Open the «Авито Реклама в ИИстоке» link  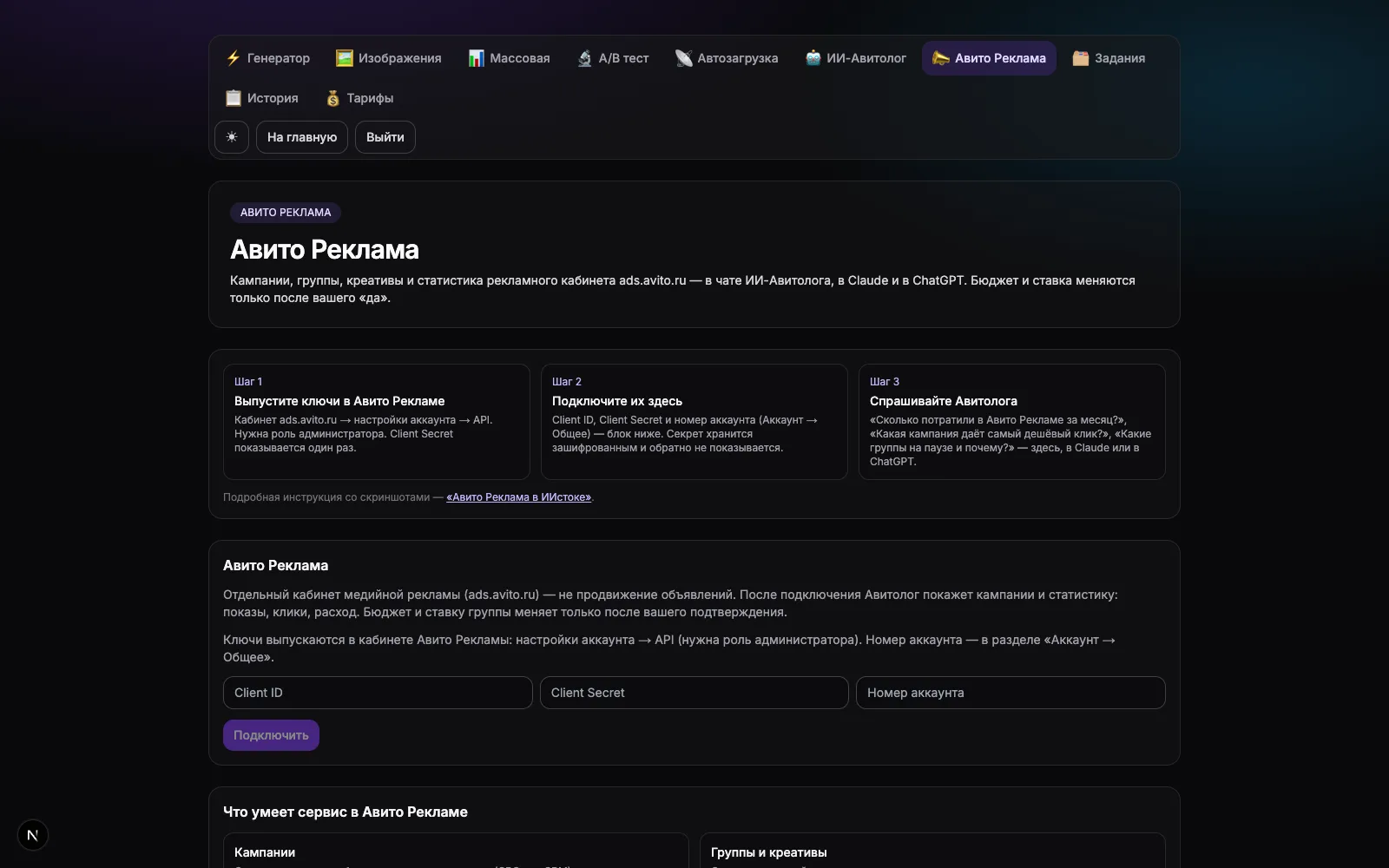point(519,497)
